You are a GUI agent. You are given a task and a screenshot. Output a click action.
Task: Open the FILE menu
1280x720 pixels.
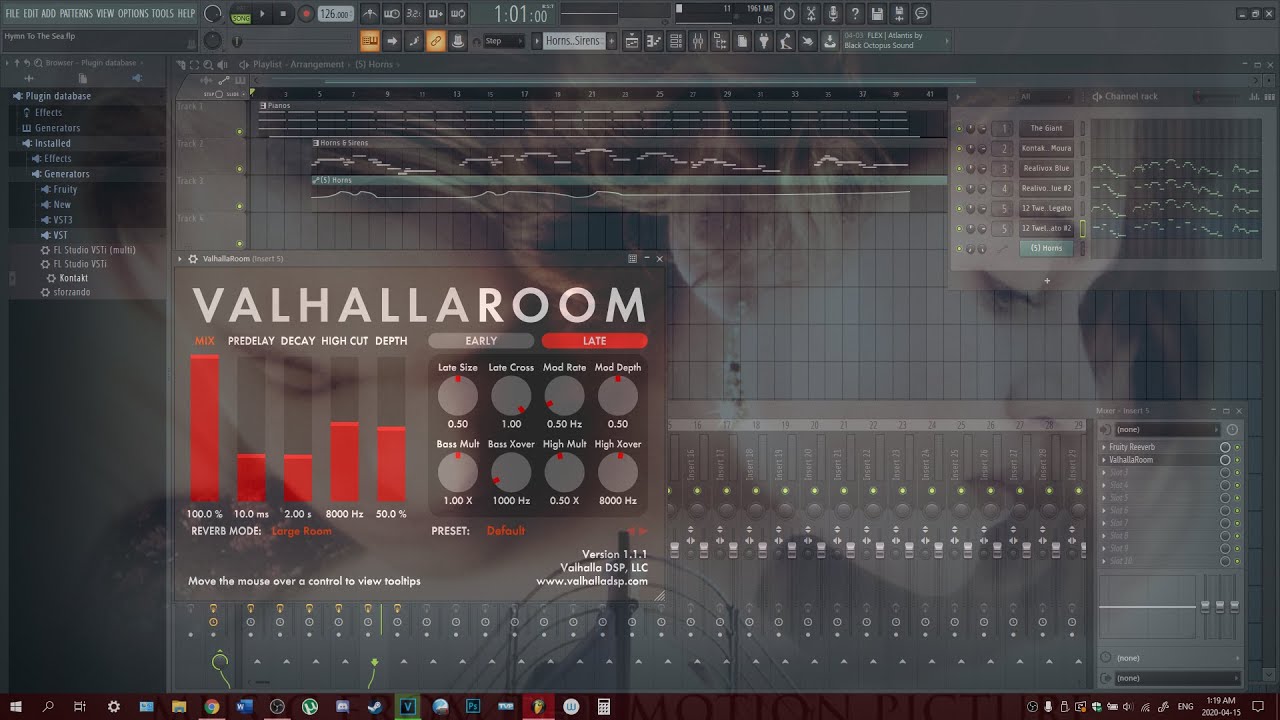point(13,13)
